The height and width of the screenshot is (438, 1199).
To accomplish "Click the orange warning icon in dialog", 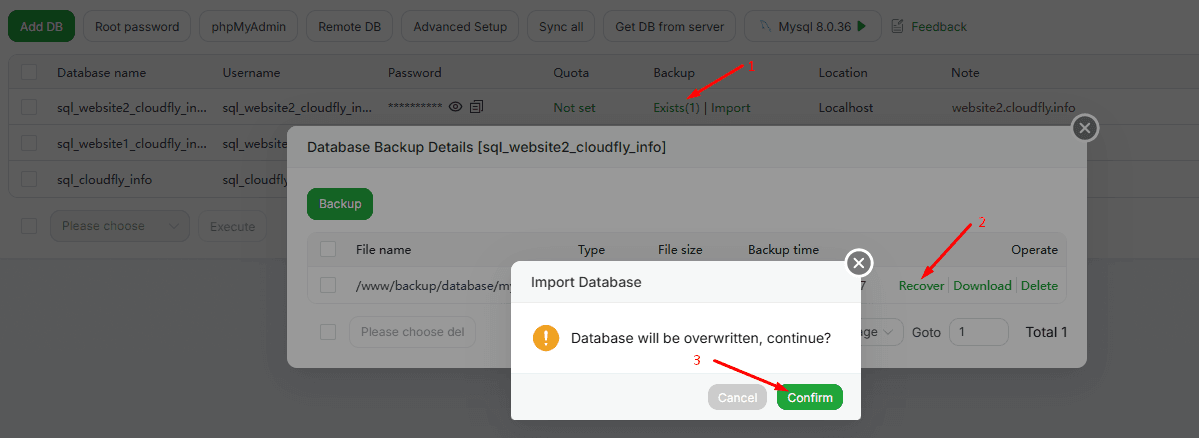I will (545, 338).
